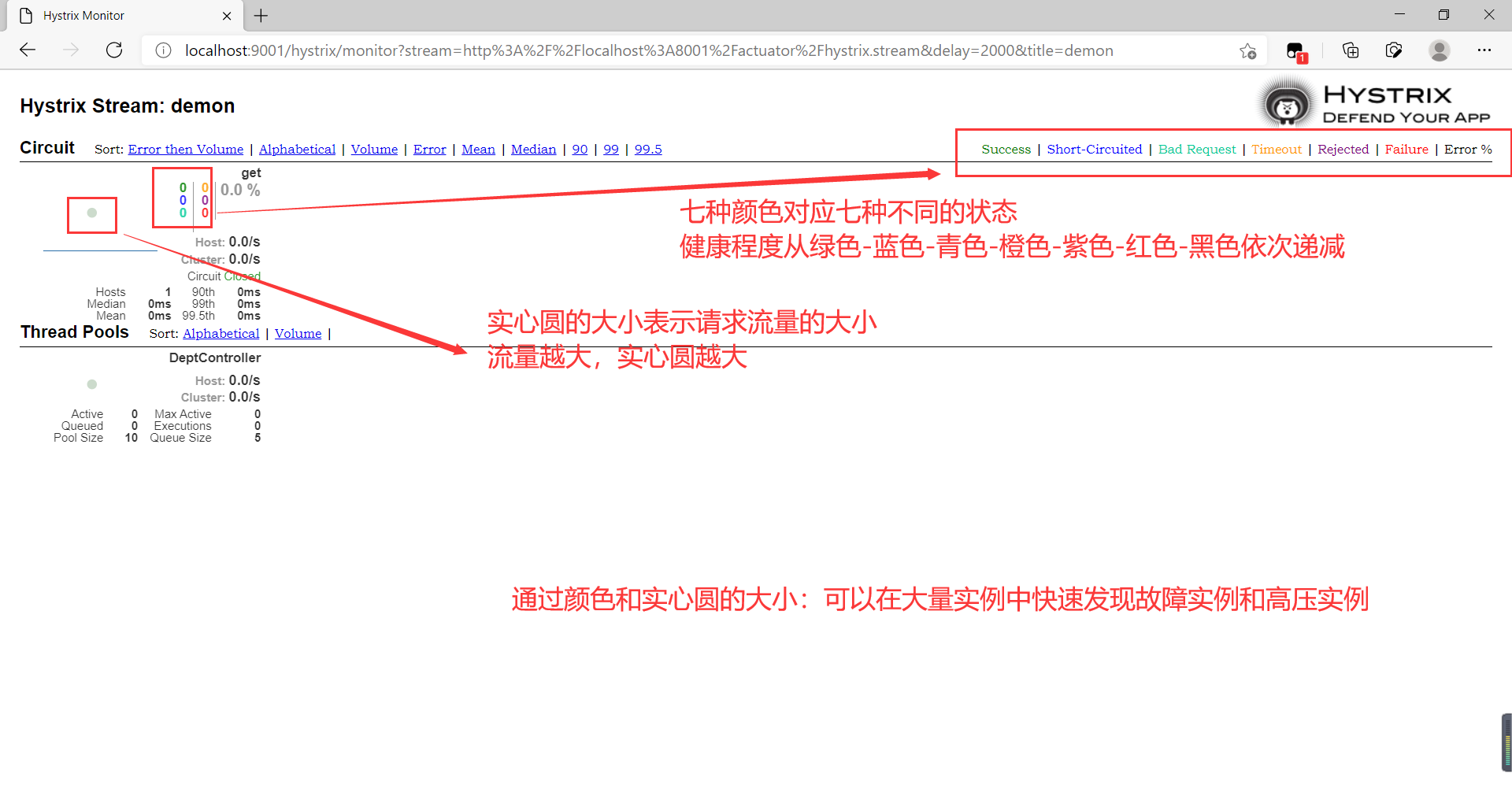Screen dimensions: 1512x811
Task: Click the Short-Circuited legend label
Action: (x=1094, y=150)
